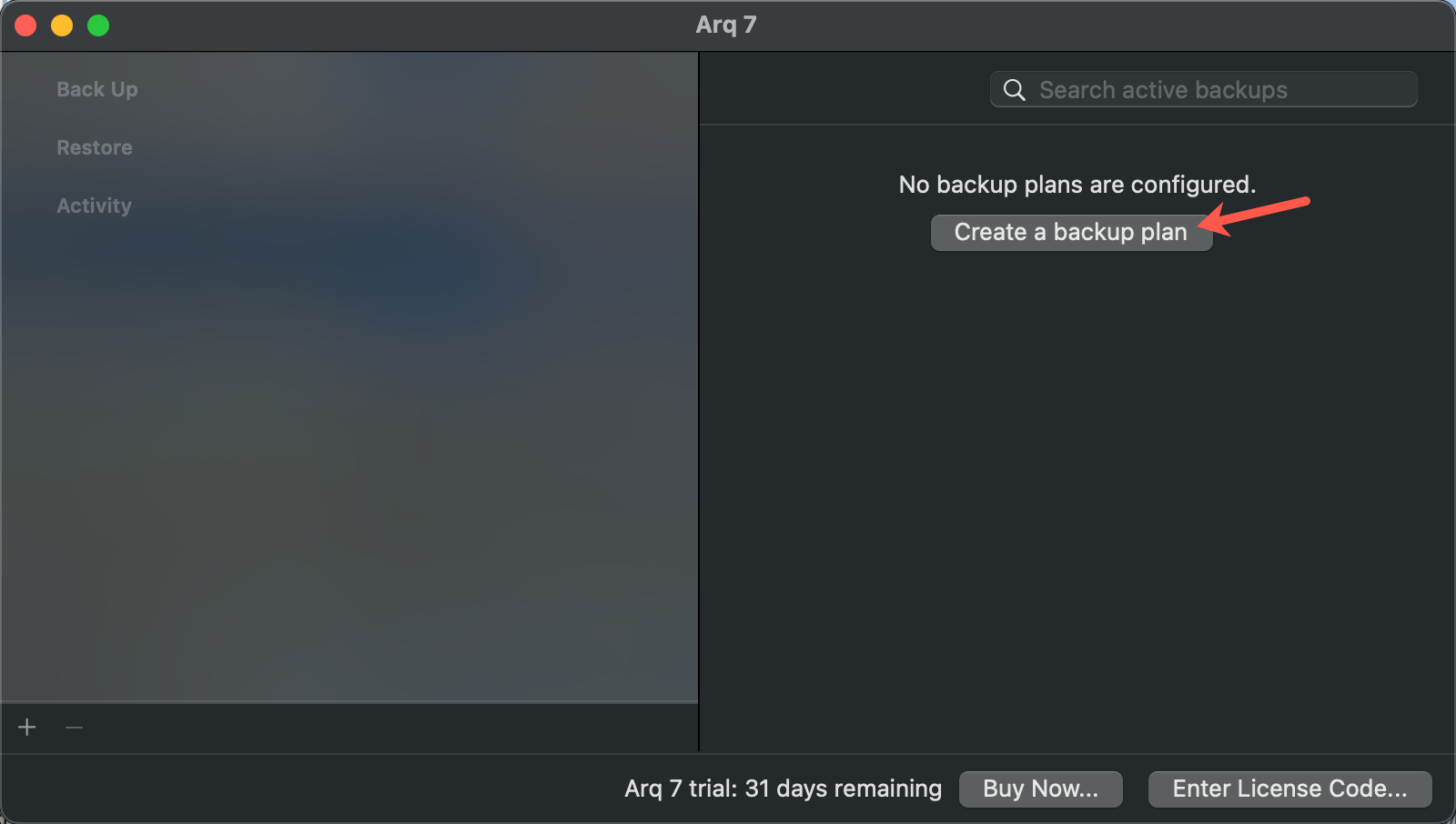Minimize the Arq 7 window
1456x824 pixels.
coord(62,25)
